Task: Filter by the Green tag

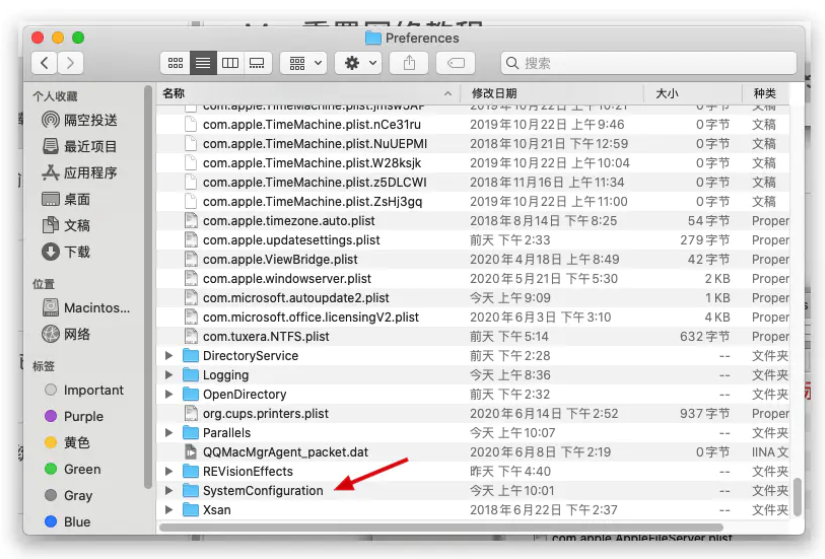Action: pos(73,469)
